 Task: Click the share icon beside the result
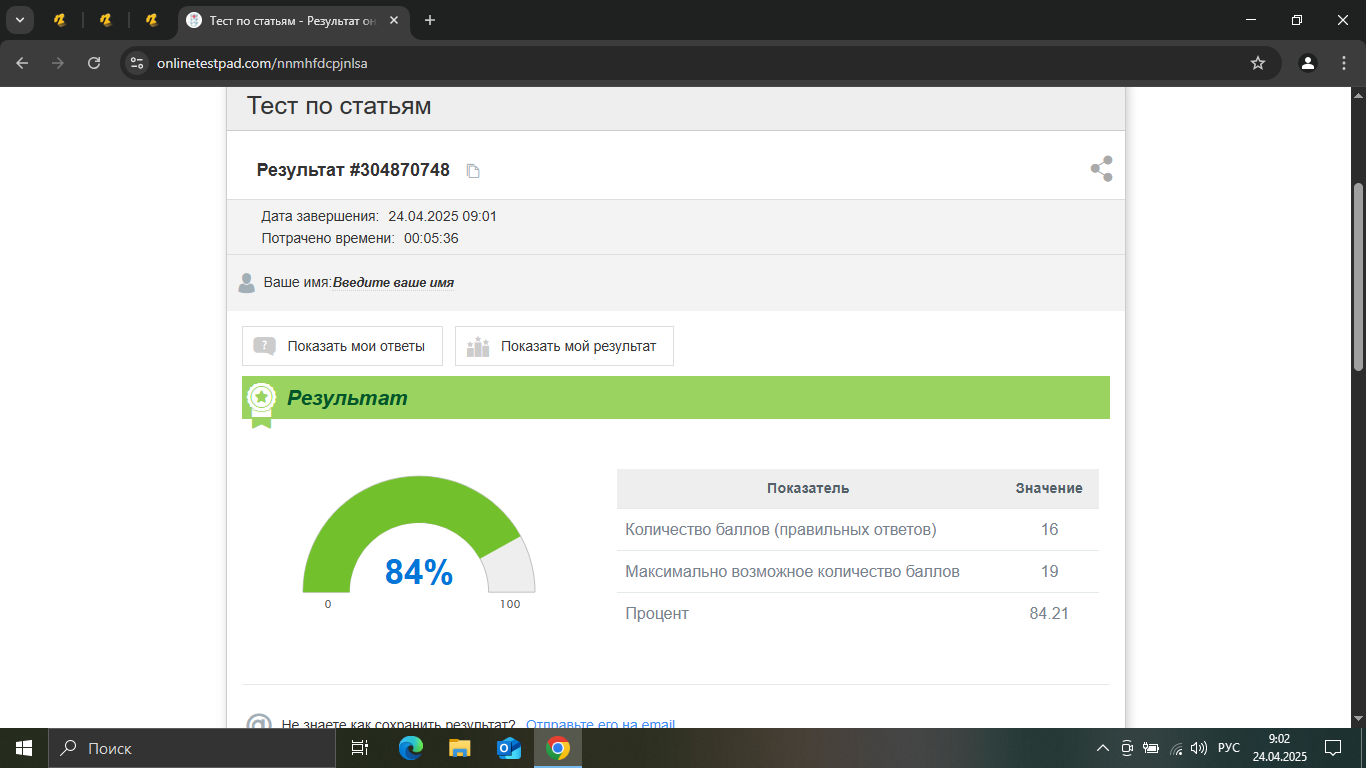(x=1101, y=169)
